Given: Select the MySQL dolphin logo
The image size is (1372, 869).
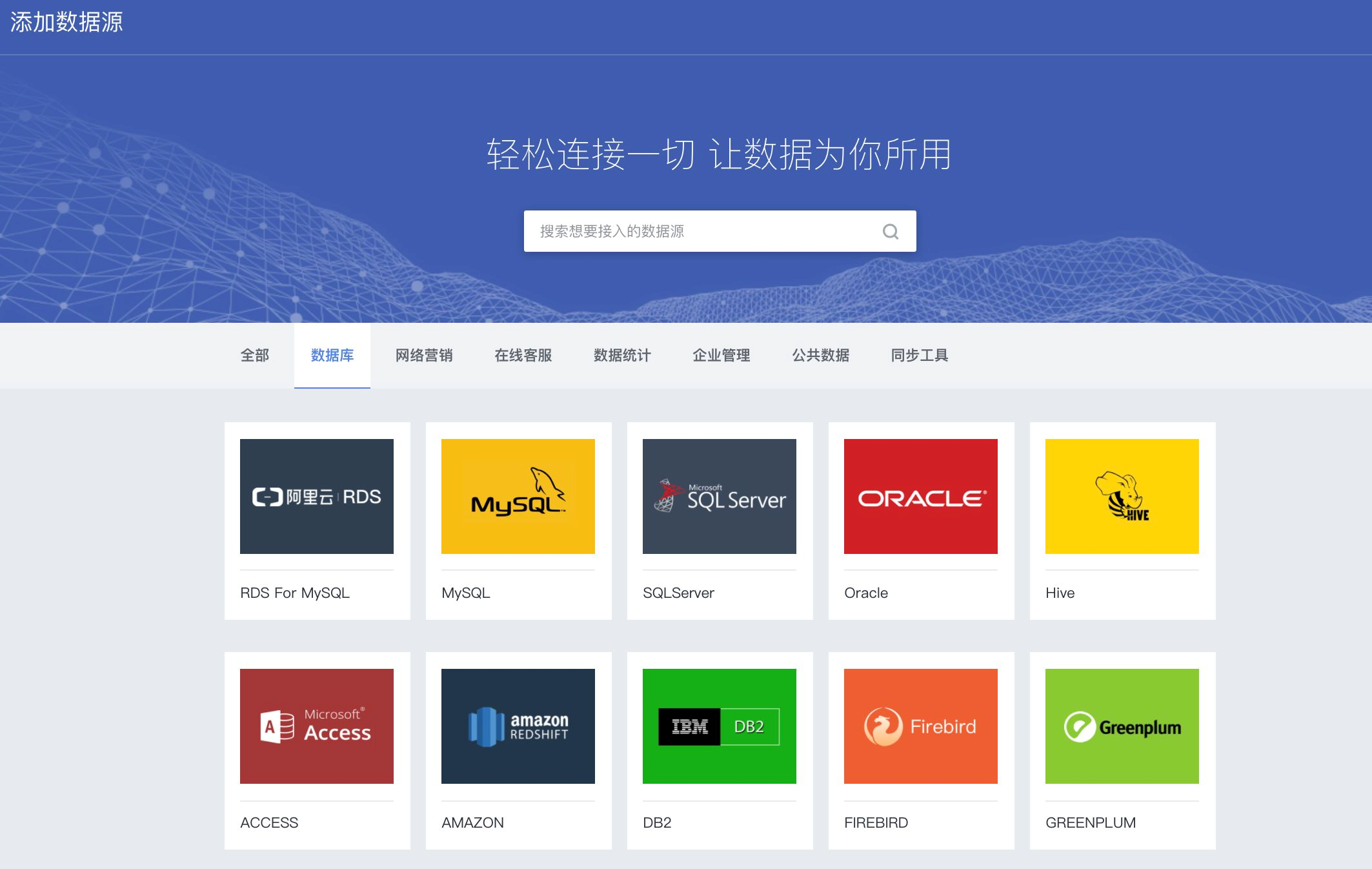Looking at the screenshot, I should (x=518, y=496).
